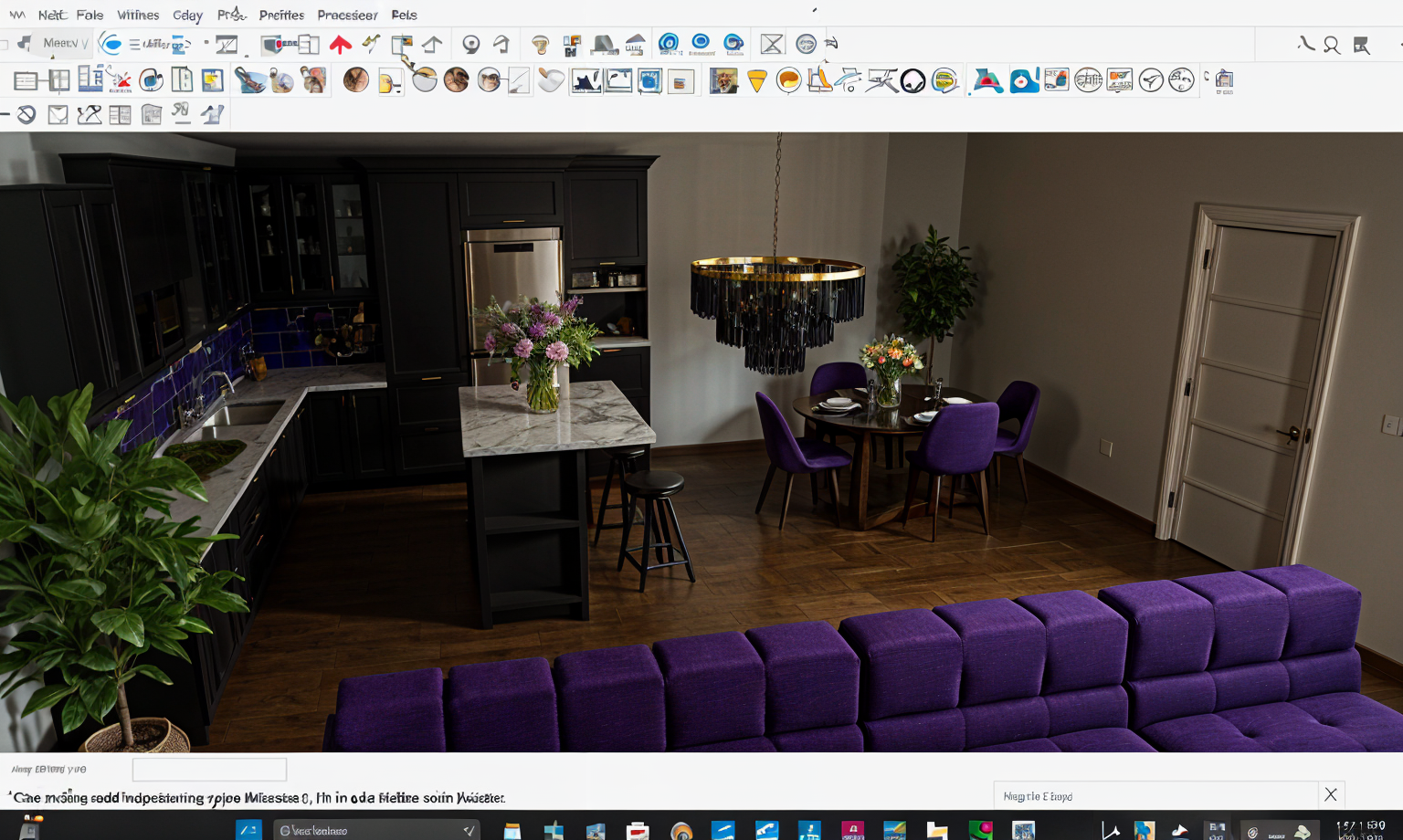The height and width of the screenshot is (840, 1403).
Task: Click the portrait photo icon in toolbar
Action: click(x=723, y=81)
